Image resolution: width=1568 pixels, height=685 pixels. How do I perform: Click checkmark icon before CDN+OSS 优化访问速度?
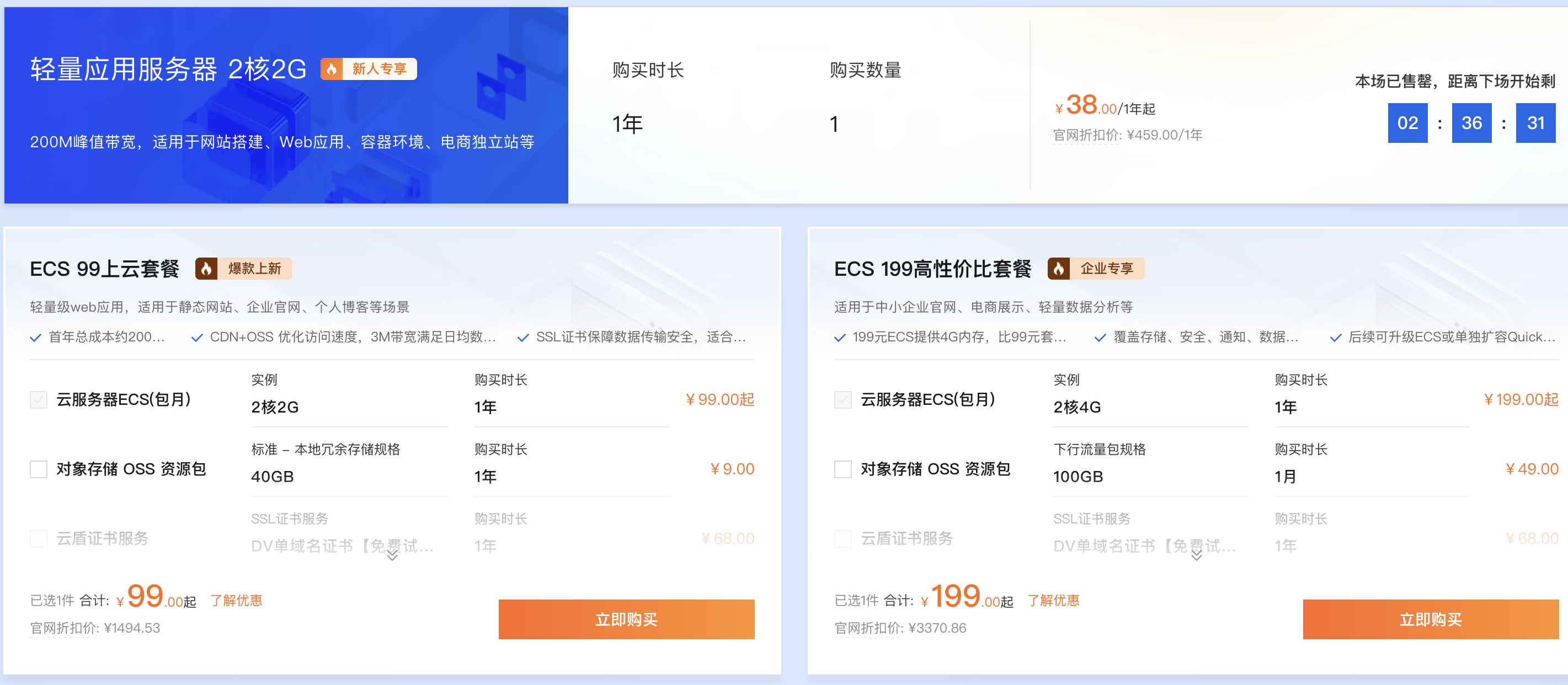[x=196, y=338]
